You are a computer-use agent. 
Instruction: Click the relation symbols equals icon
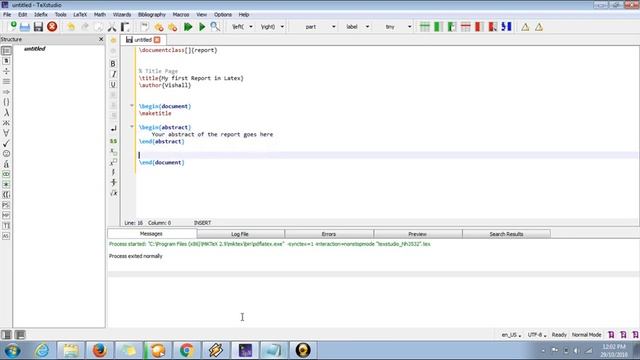click(x=6, y=81)
